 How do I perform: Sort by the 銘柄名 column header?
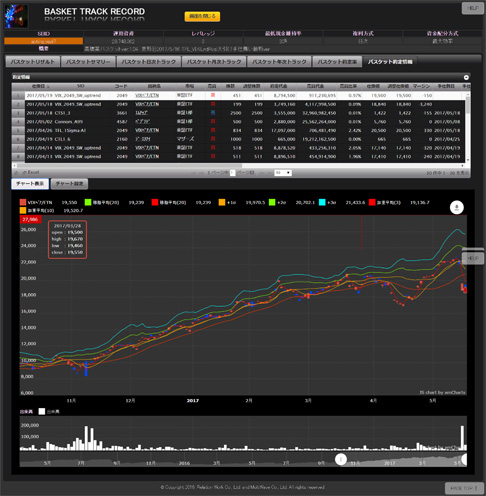pyautogui.click(x=154, y=86)
